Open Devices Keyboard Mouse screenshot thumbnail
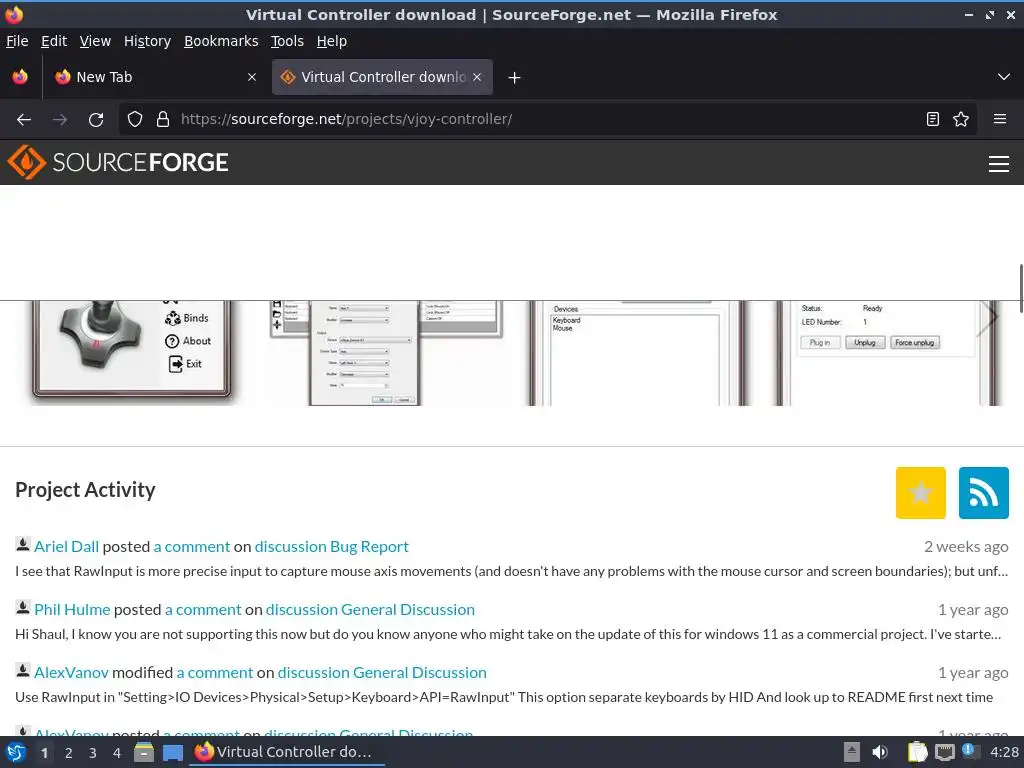Image resolution: width=1024 pixels, height=768 pixels. [637, 353]
